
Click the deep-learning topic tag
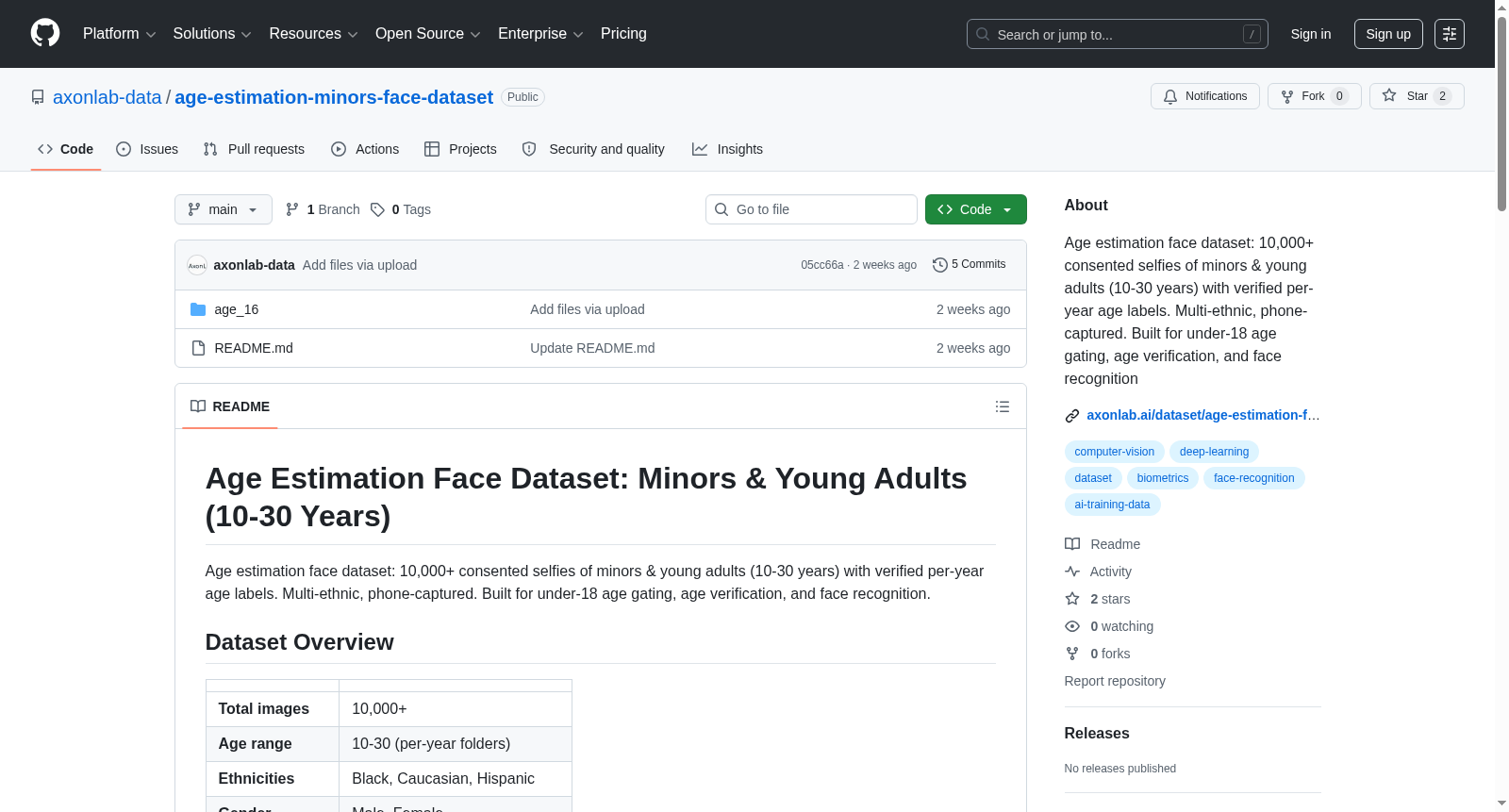click(1214, 452)
